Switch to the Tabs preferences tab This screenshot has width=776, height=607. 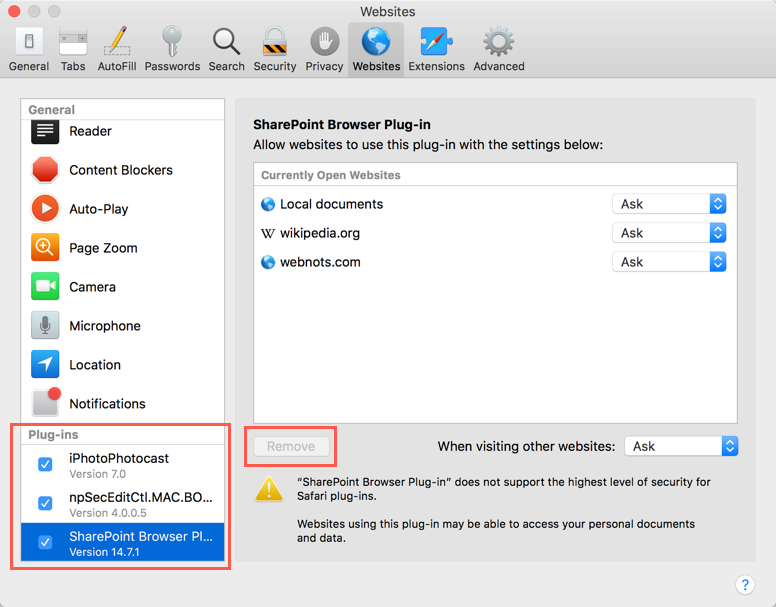coord(73,49)
